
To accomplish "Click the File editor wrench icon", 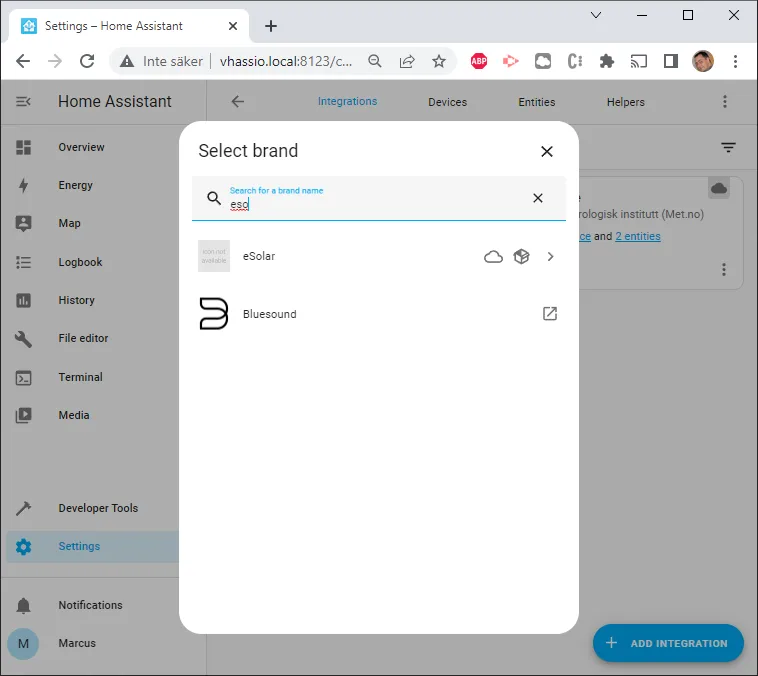I will [x=23, y=339].
